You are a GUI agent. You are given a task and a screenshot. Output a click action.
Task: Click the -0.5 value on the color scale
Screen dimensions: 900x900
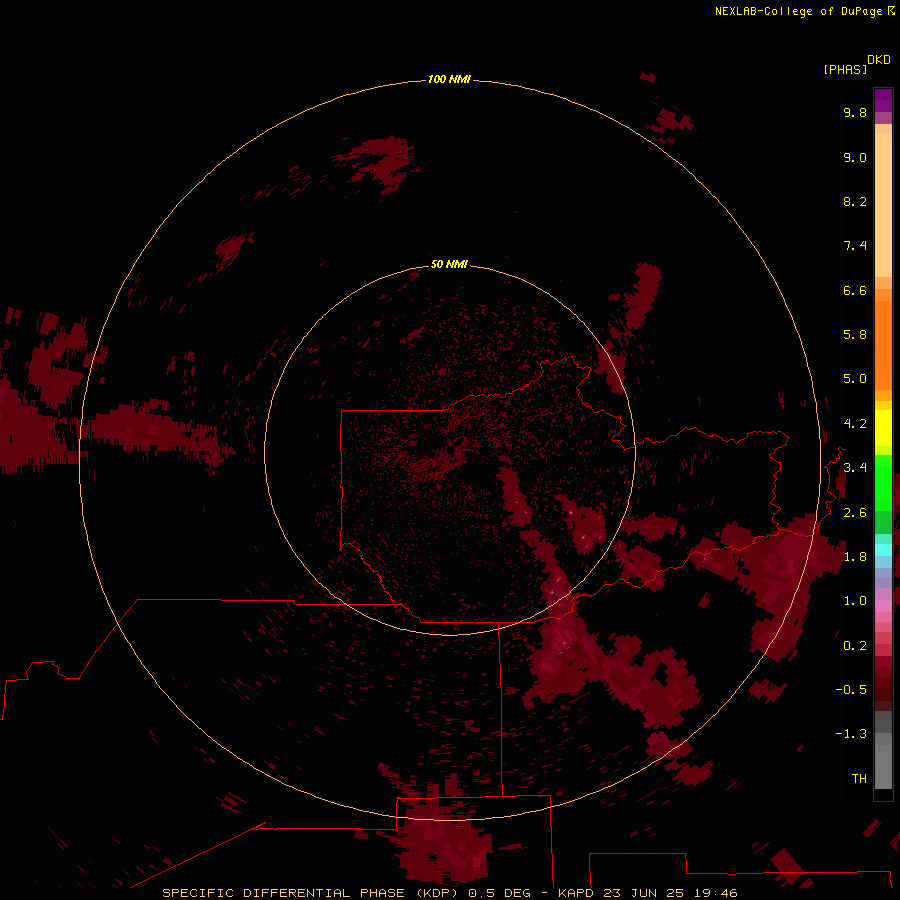pyautogui.click(x=851, y=689)
